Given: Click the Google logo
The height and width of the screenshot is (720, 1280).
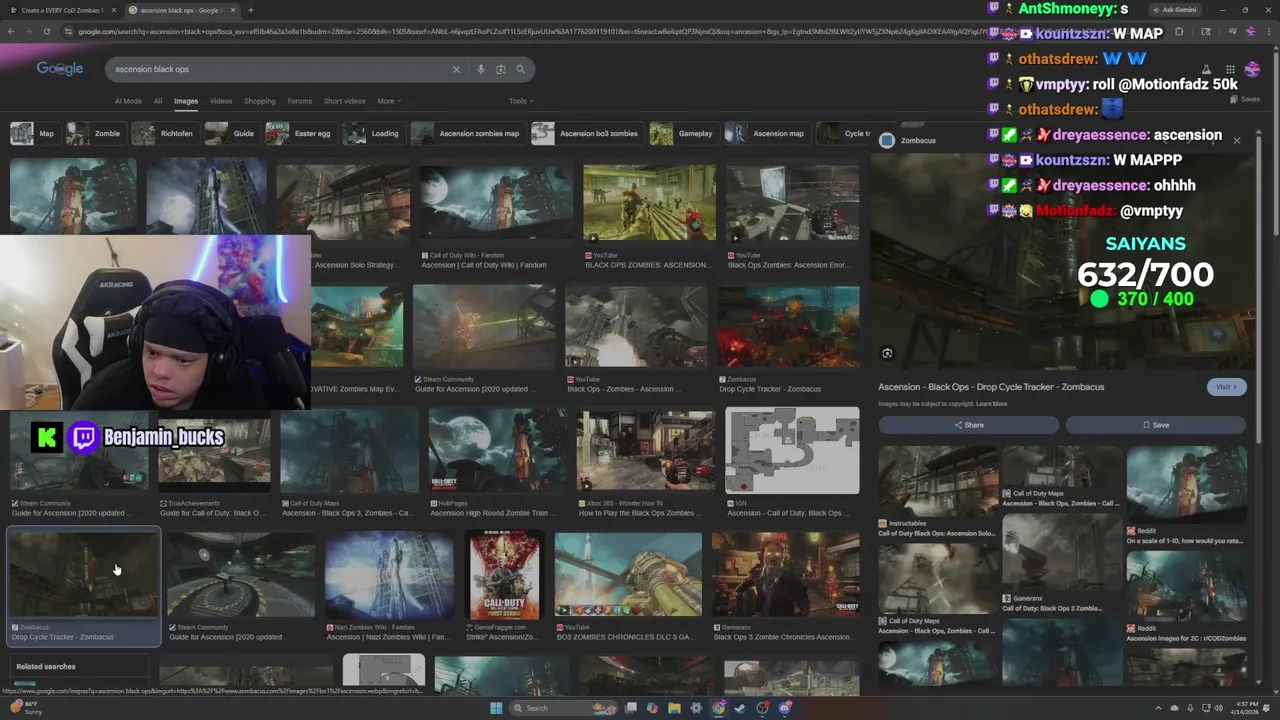Looking at the screenshot, I should [x=60, y=68].
